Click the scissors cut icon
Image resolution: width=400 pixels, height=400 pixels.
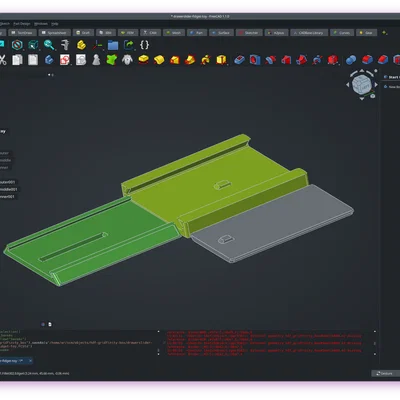pos(3,60)
